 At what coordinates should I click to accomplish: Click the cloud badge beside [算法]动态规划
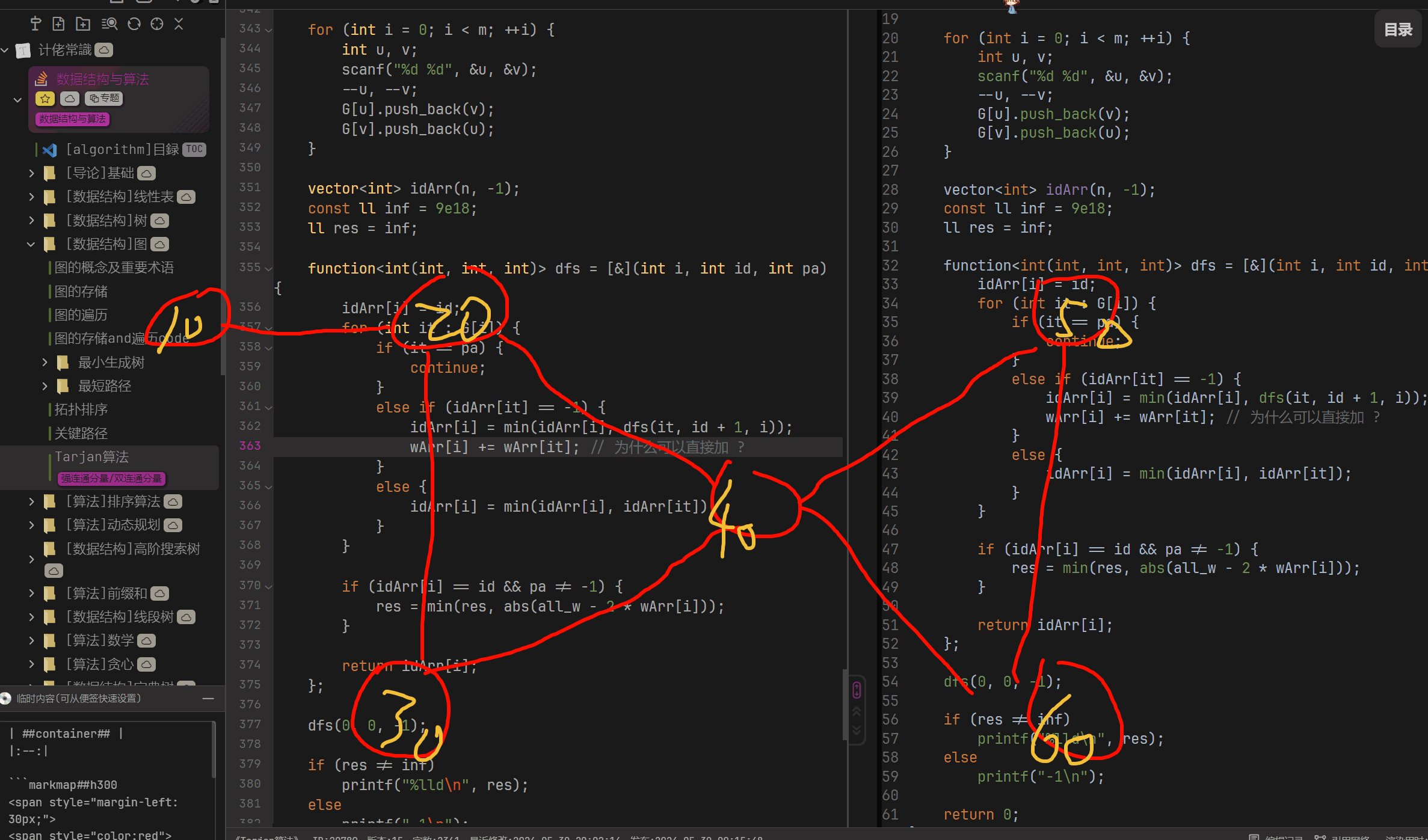173,525
